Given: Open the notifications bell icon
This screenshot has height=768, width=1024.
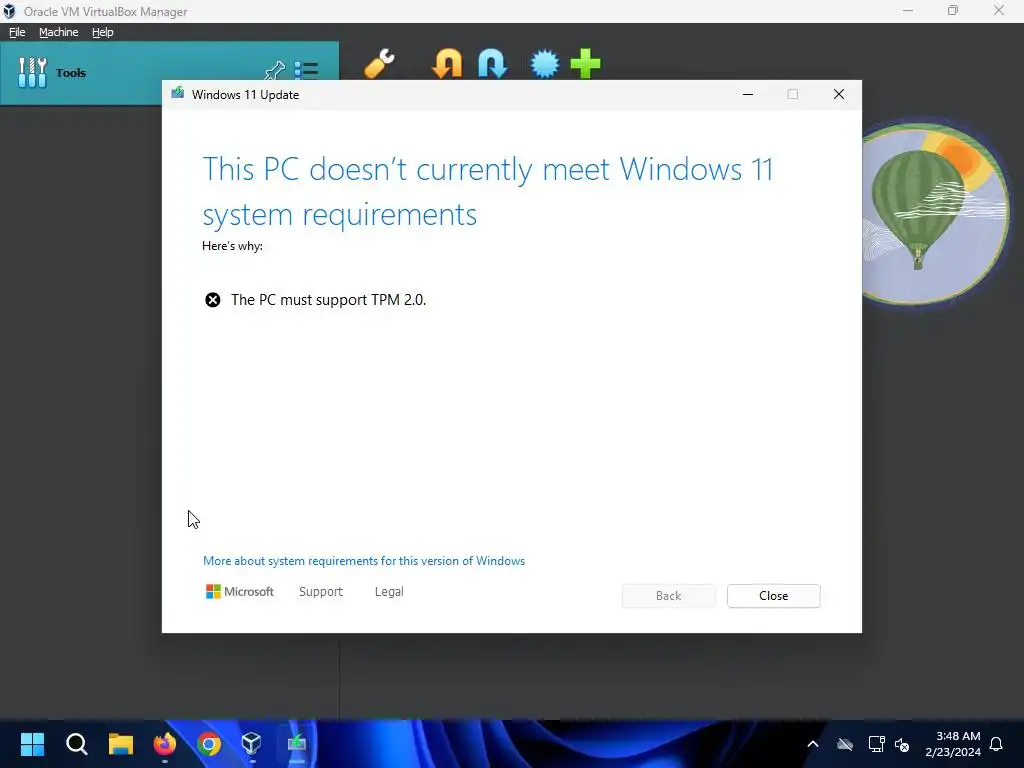Looking at the screenshot, I should pyautogui.click(x=997, y=744).
